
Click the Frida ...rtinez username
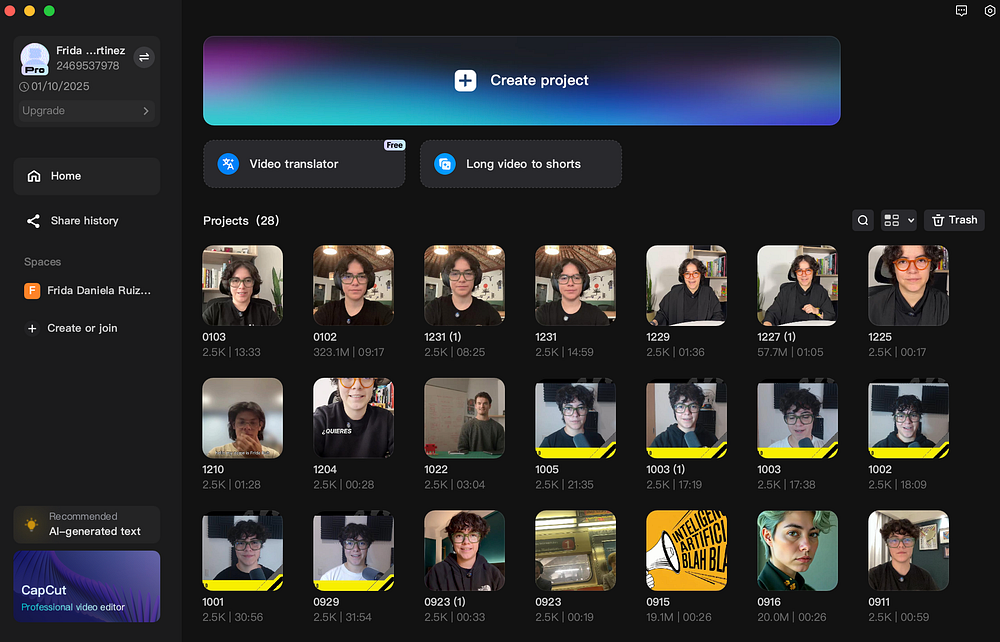[91, 50]
